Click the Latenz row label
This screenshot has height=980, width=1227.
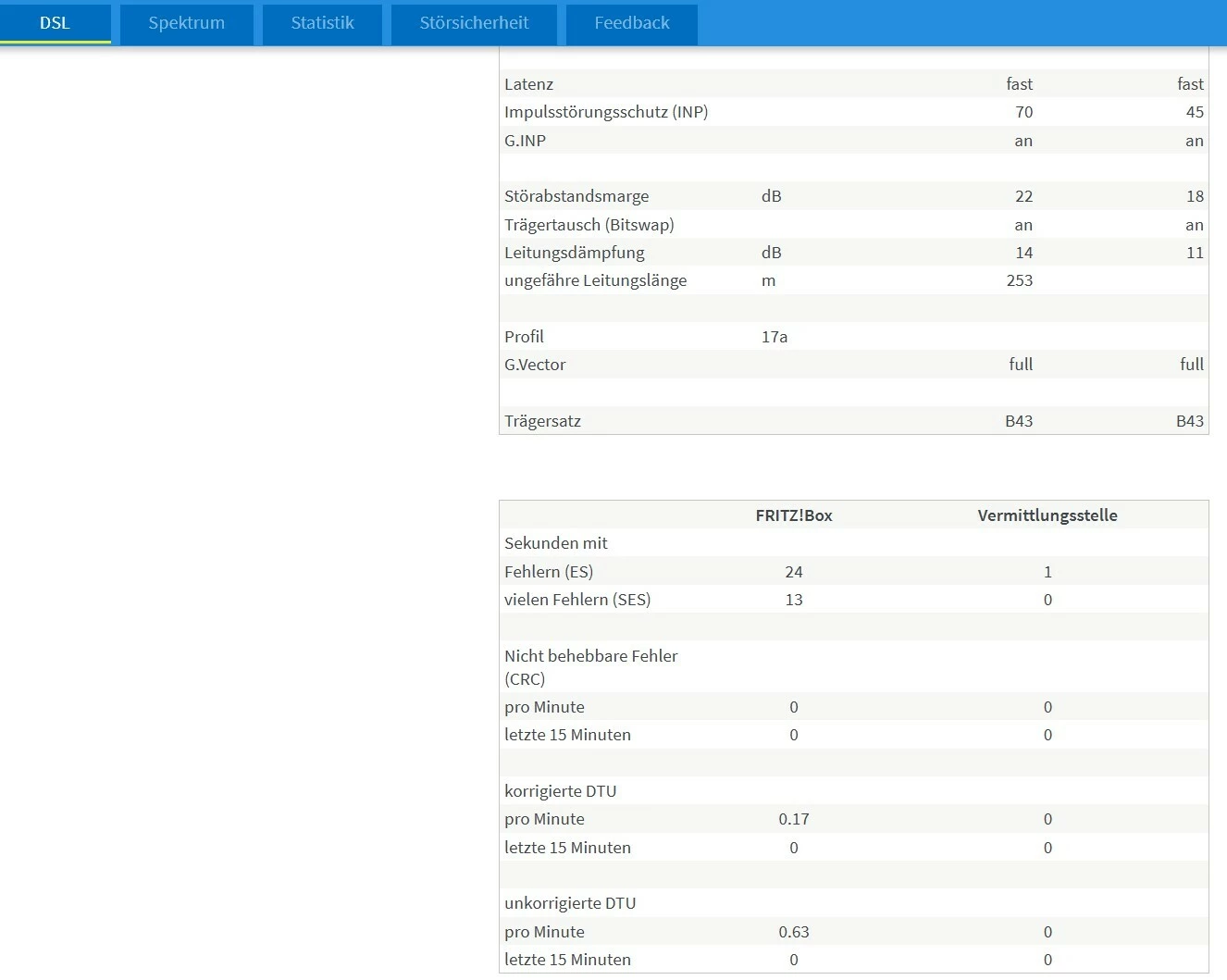point(528,84)
